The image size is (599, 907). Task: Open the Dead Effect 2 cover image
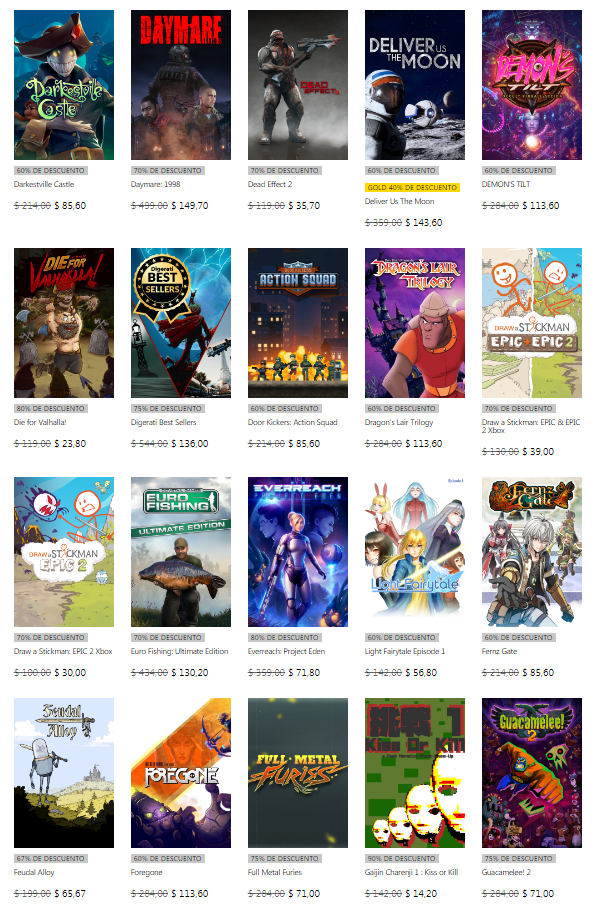[298, 84]
